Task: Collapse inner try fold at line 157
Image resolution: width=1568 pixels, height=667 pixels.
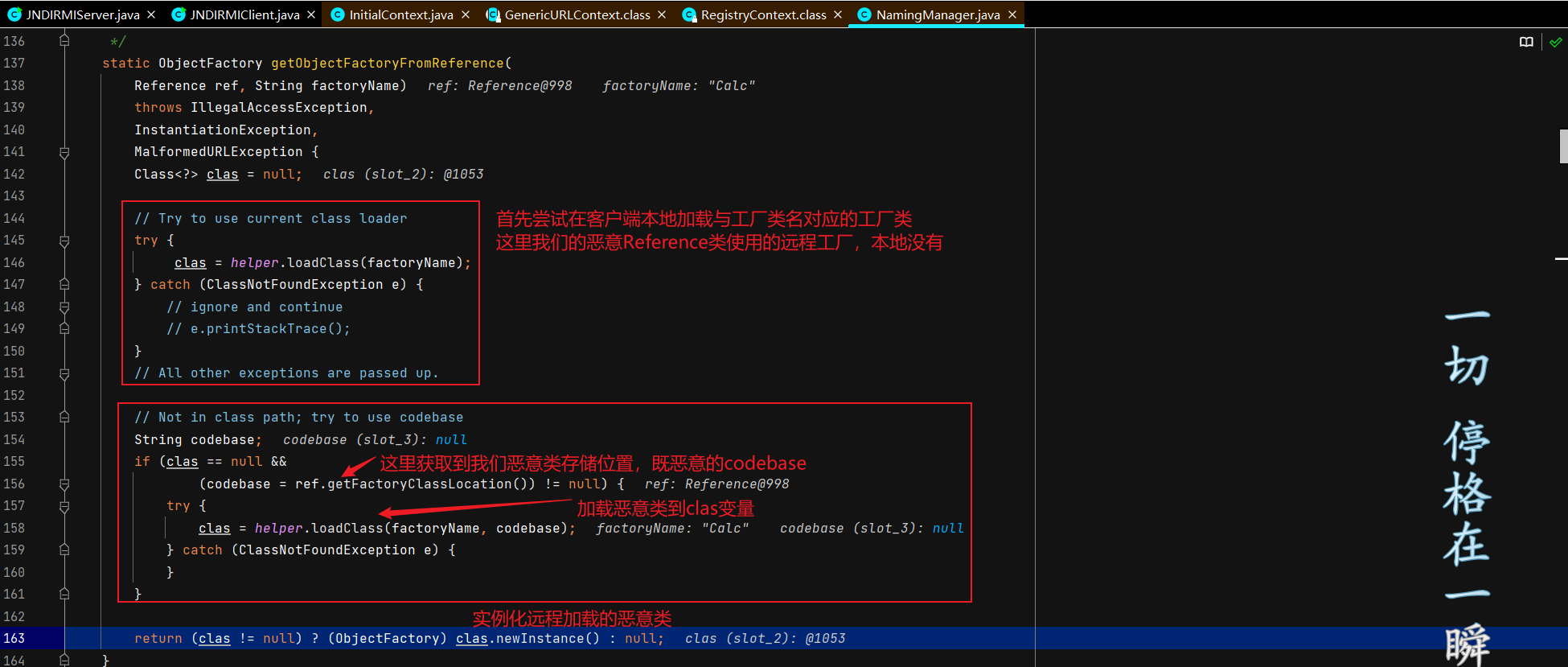Action: tap(64, 506)
